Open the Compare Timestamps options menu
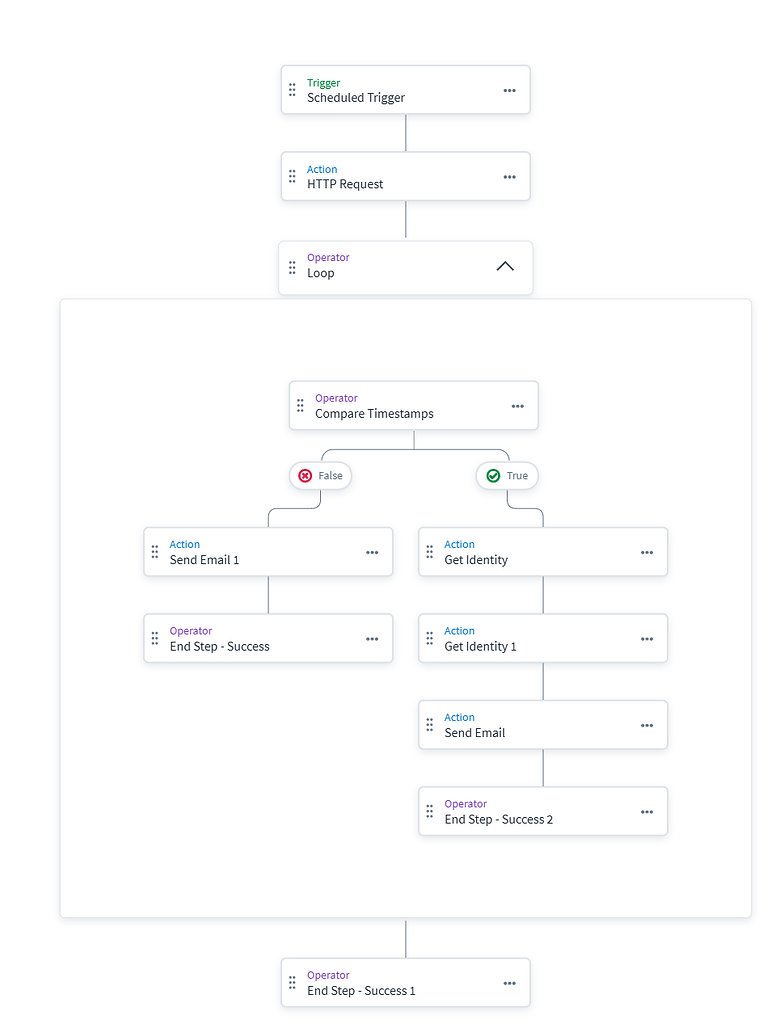 click(x=518, y=405)
